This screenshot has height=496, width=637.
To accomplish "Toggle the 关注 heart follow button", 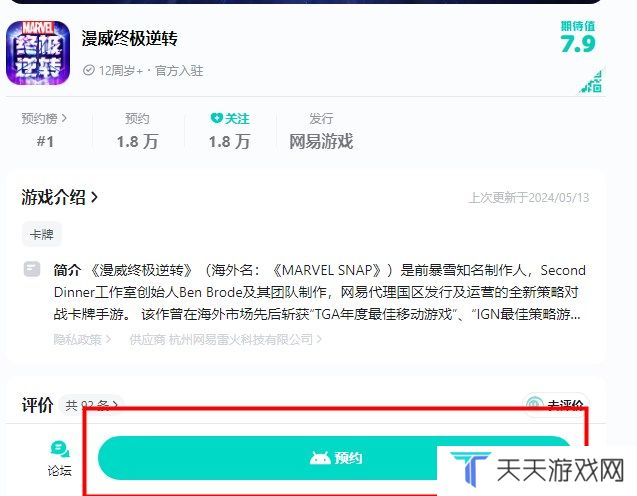I will (230, 119).
